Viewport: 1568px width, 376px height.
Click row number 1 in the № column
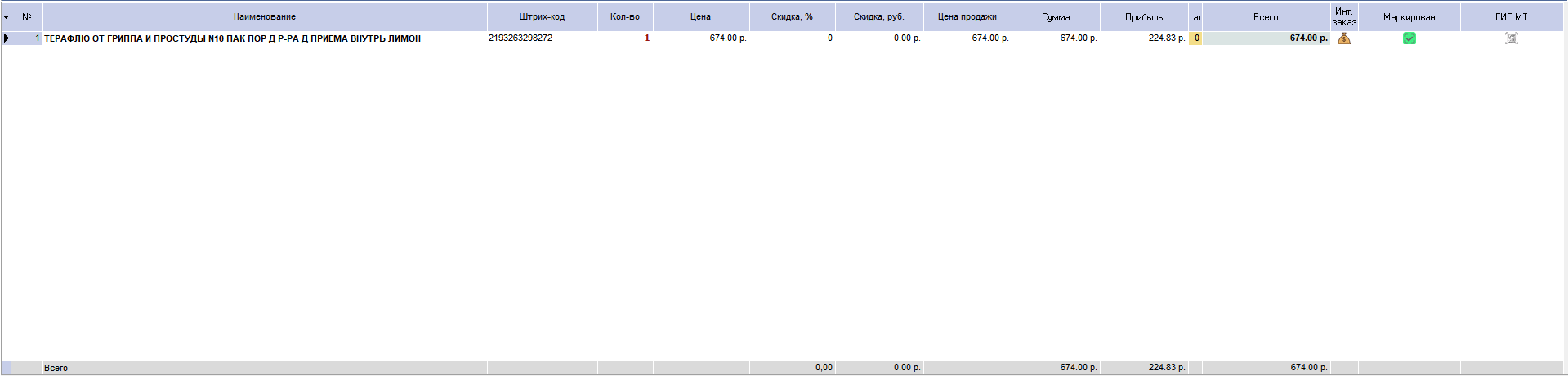[x=27, y=38]
